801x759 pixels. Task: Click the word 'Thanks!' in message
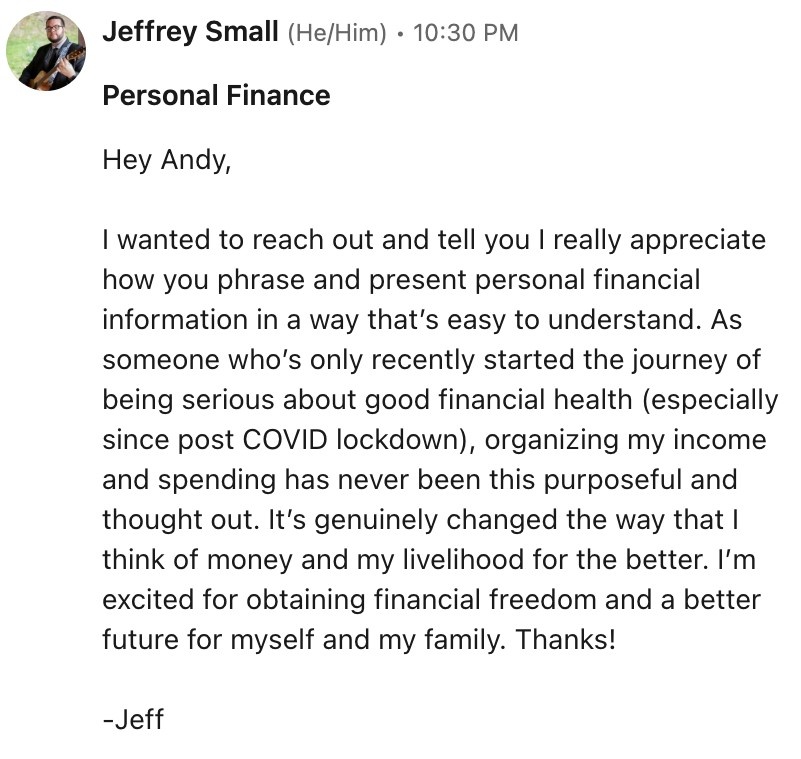point(566,638)
